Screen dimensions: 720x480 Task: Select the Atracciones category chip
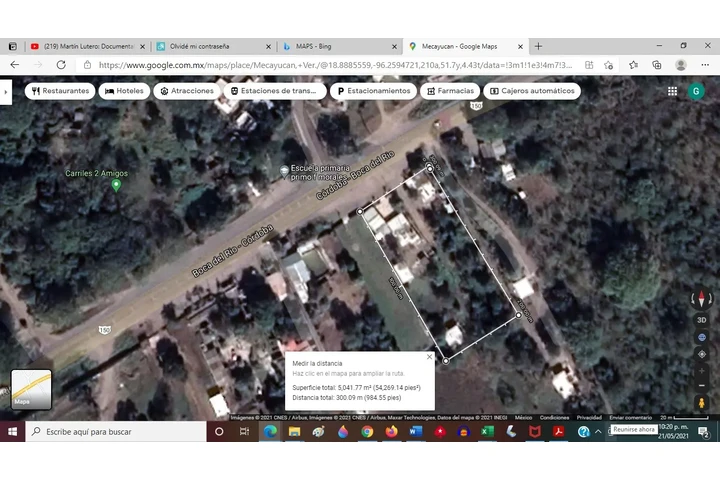[187, 91]
